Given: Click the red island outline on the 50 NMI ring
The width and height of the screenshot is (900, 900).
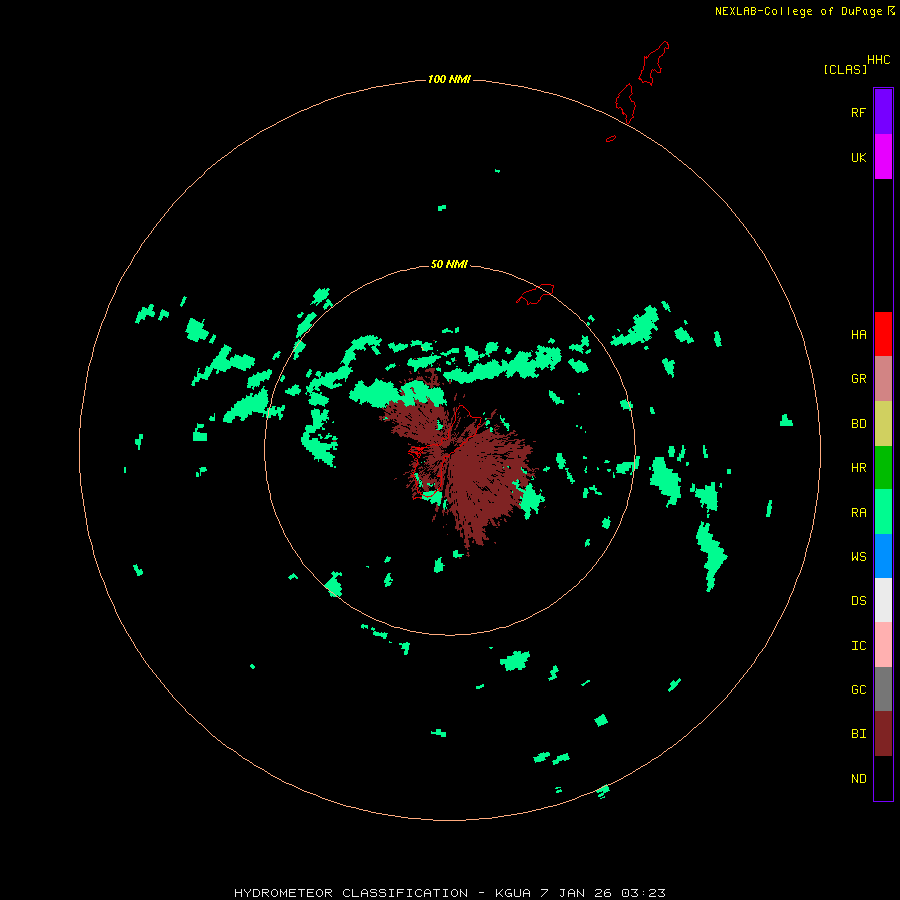Looking at the screenshot, I should click(535, 293).
